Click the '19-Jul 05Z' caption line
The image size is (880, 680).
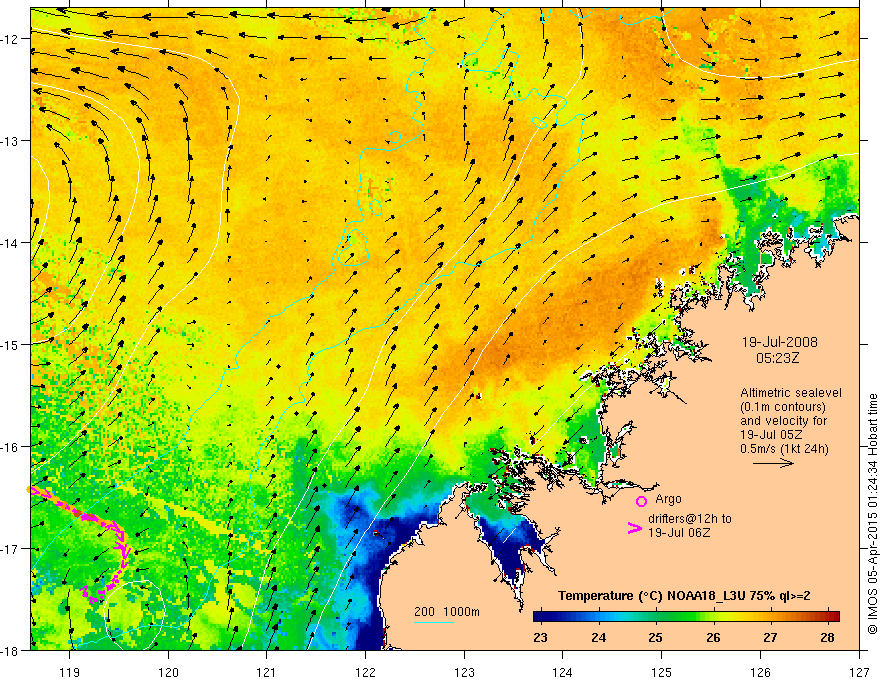[x=771, y=434]
